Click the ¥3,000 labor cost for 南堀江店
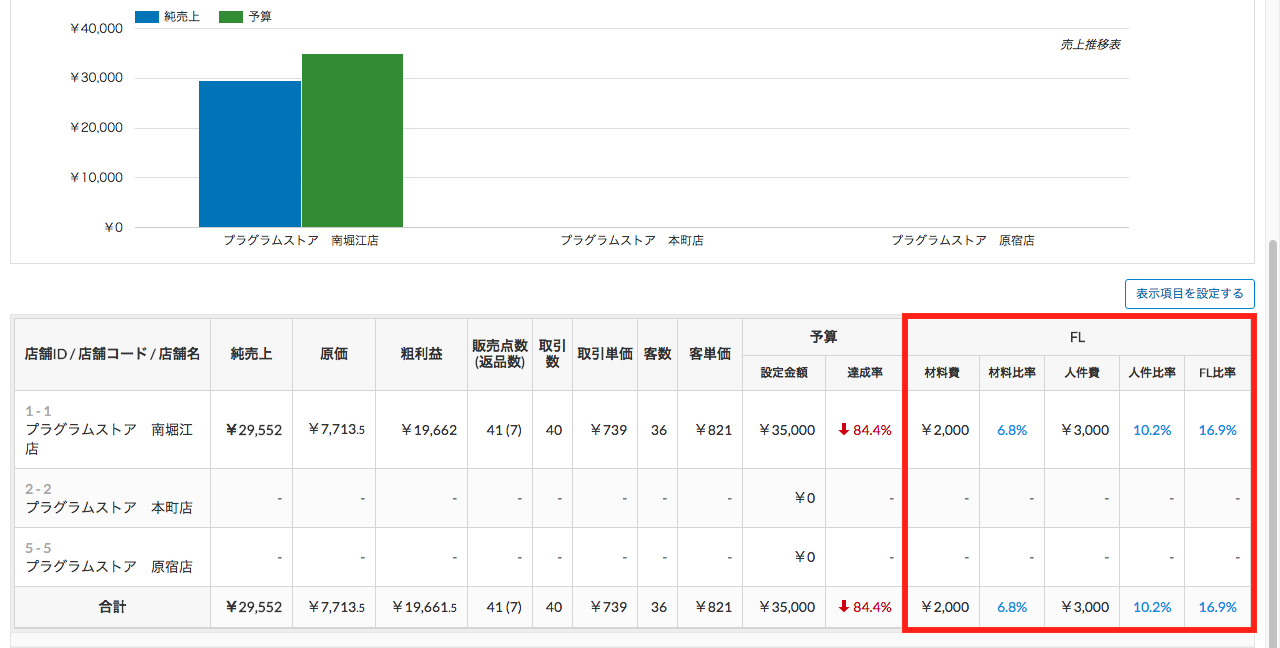The height and width of the screenshot is (648, 1280). pos(1084,430)
